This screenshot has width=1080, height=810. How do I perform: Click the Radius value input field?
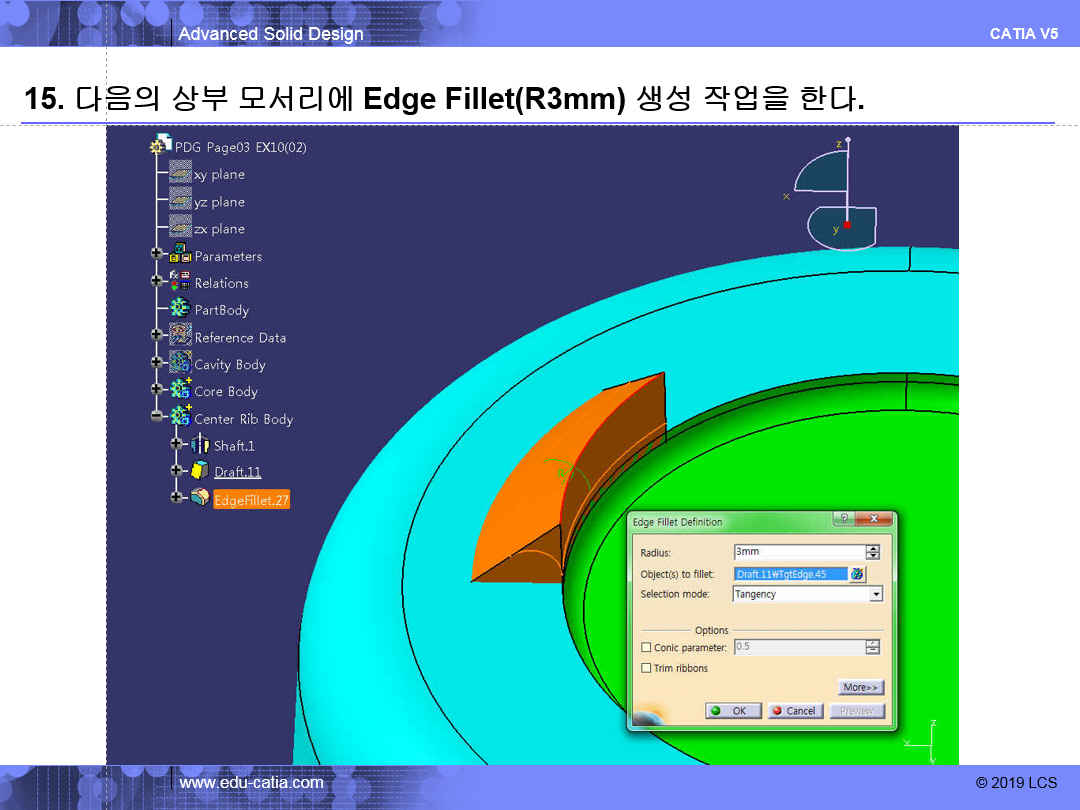coord(798,552)
